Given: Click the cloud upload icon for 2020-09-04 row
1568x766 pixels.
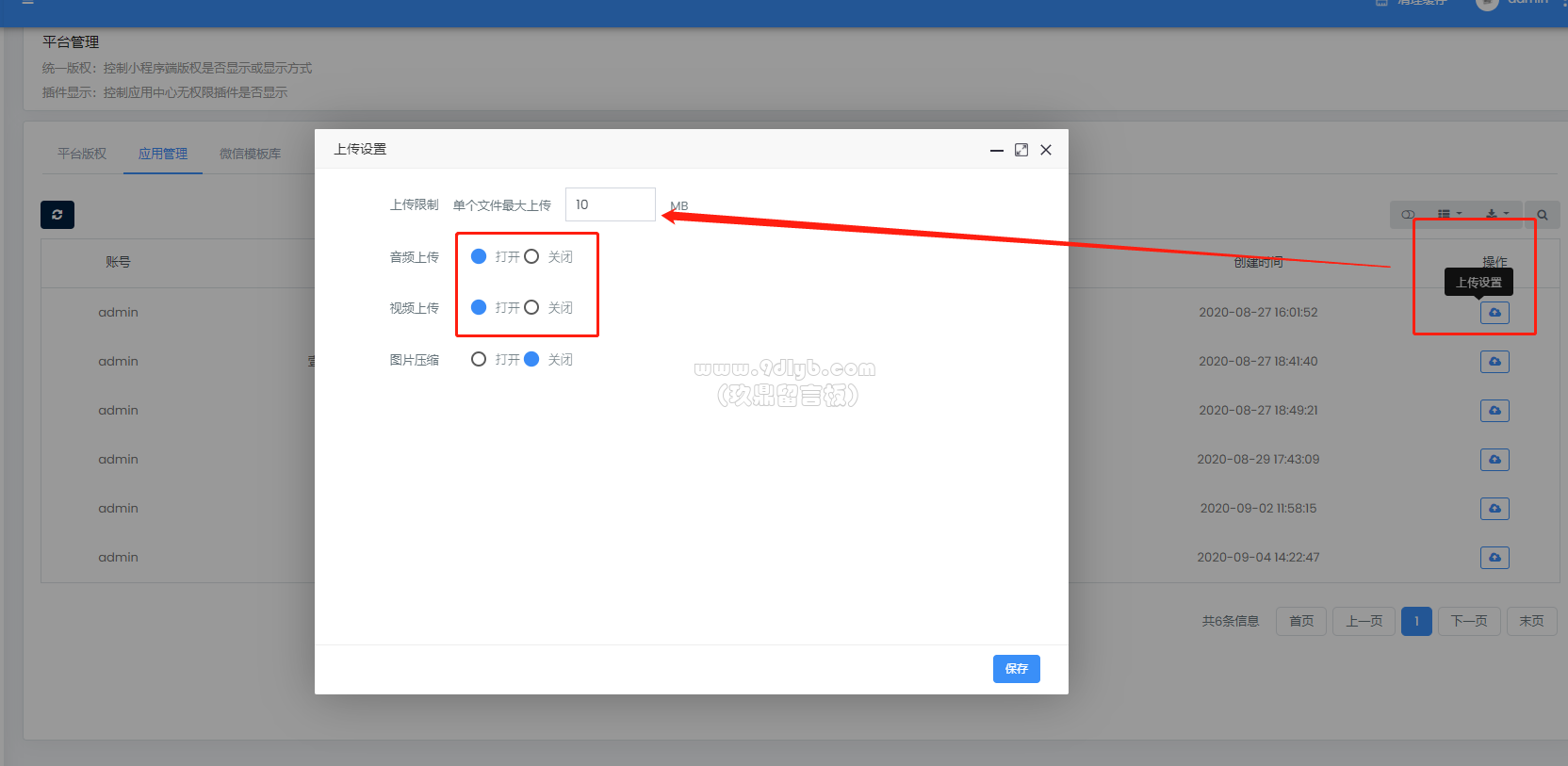Looking at the screenshot, I should (1494, 558).
